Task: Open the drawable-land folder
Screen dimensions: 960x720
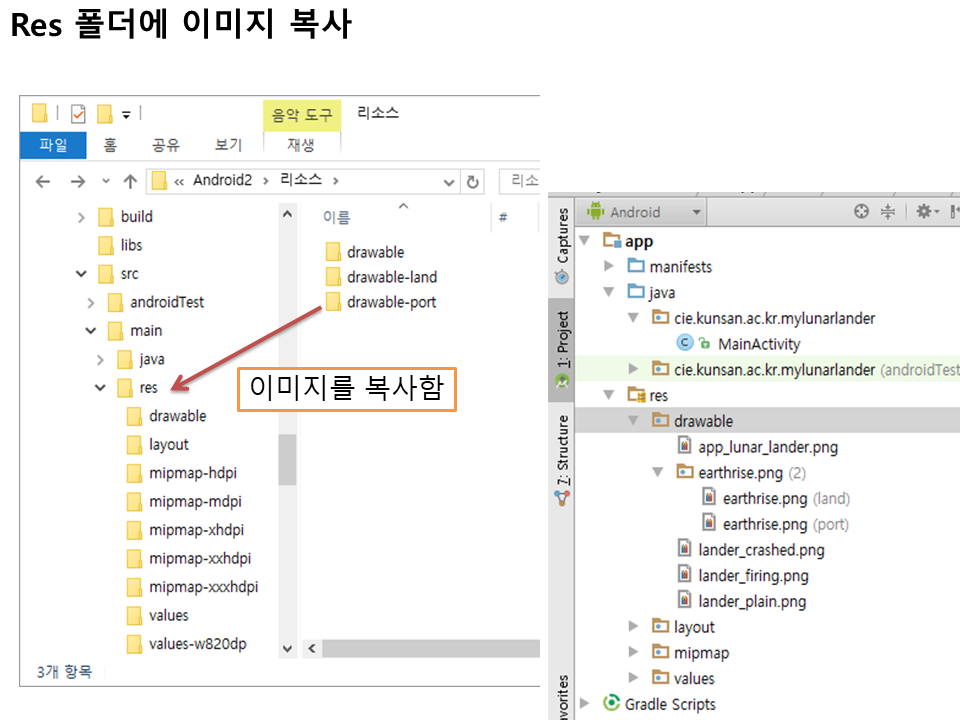Action: pos(391,277)
